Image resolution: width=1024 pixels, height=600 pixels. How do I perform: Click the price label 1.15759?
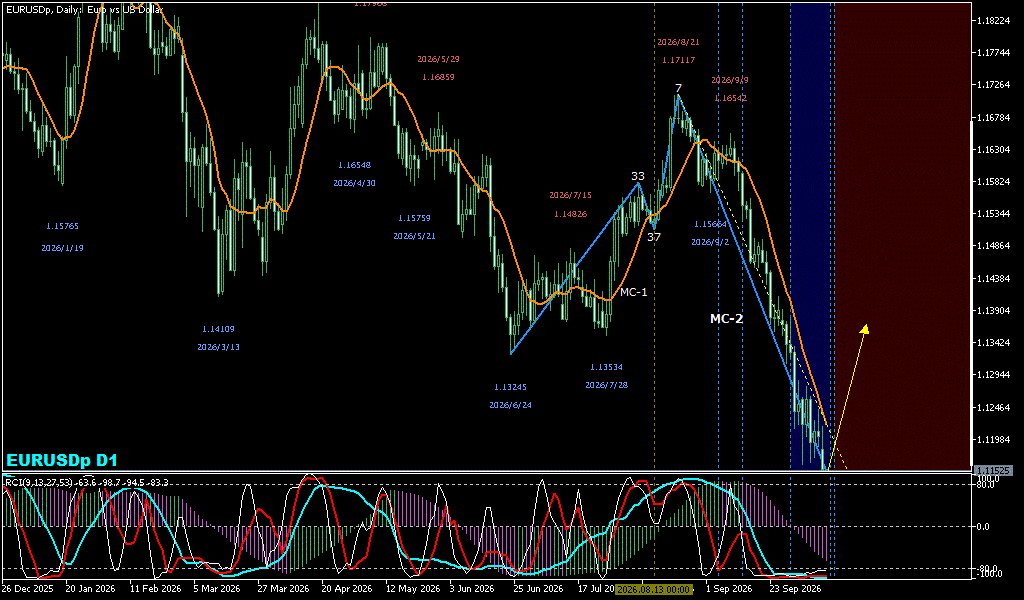pyautogui.click(x=414, y=218)
